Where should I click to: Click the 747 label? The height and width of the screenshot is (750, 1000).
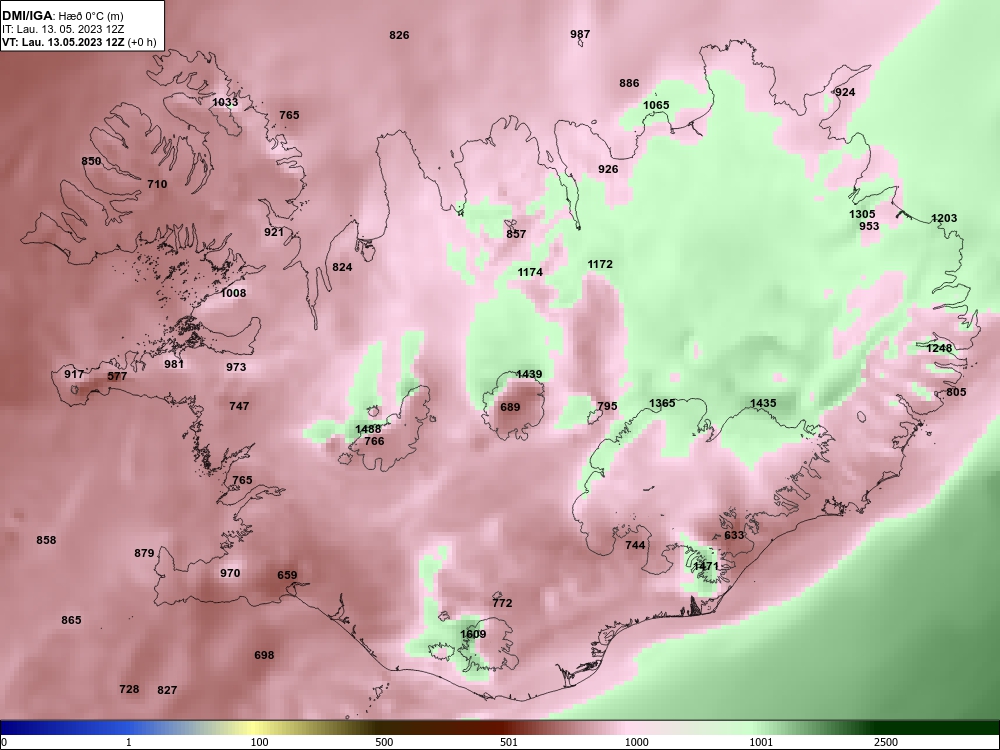tap(239, 406)
